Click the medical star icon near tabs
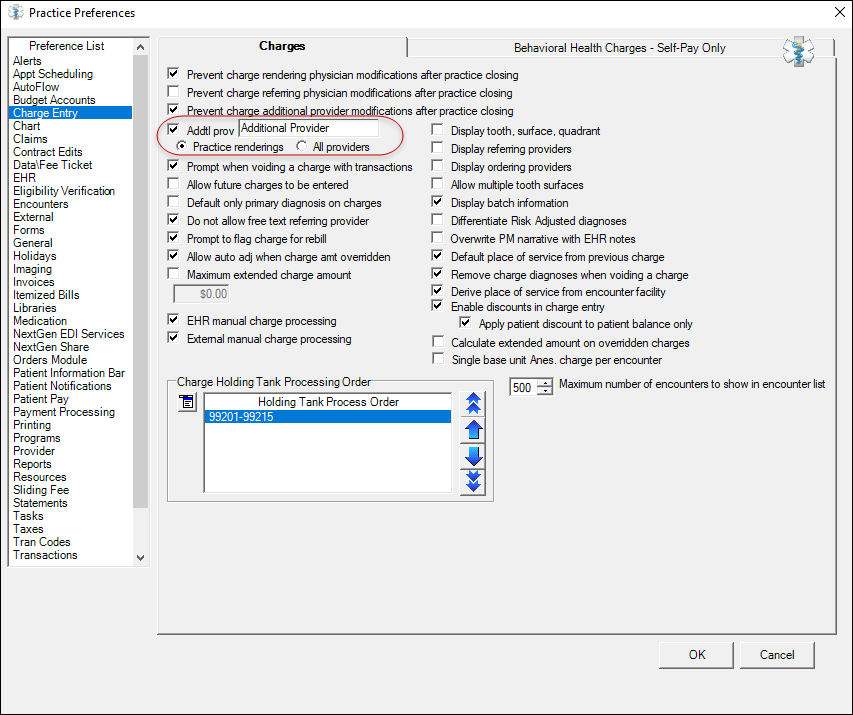The width and height of the screenshot is (853, 715). [x=798, y=52]
